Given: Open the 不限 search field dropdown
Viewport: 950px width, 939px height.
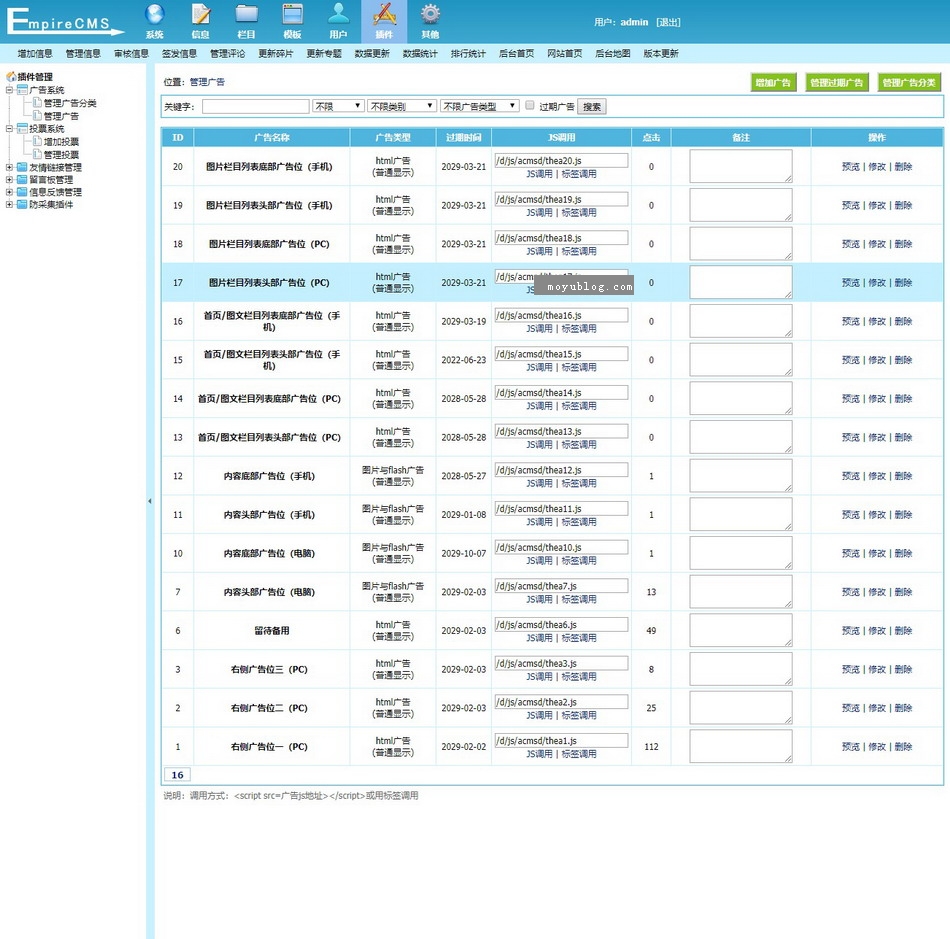Looking at the screenshot, I should pos(338,106).
